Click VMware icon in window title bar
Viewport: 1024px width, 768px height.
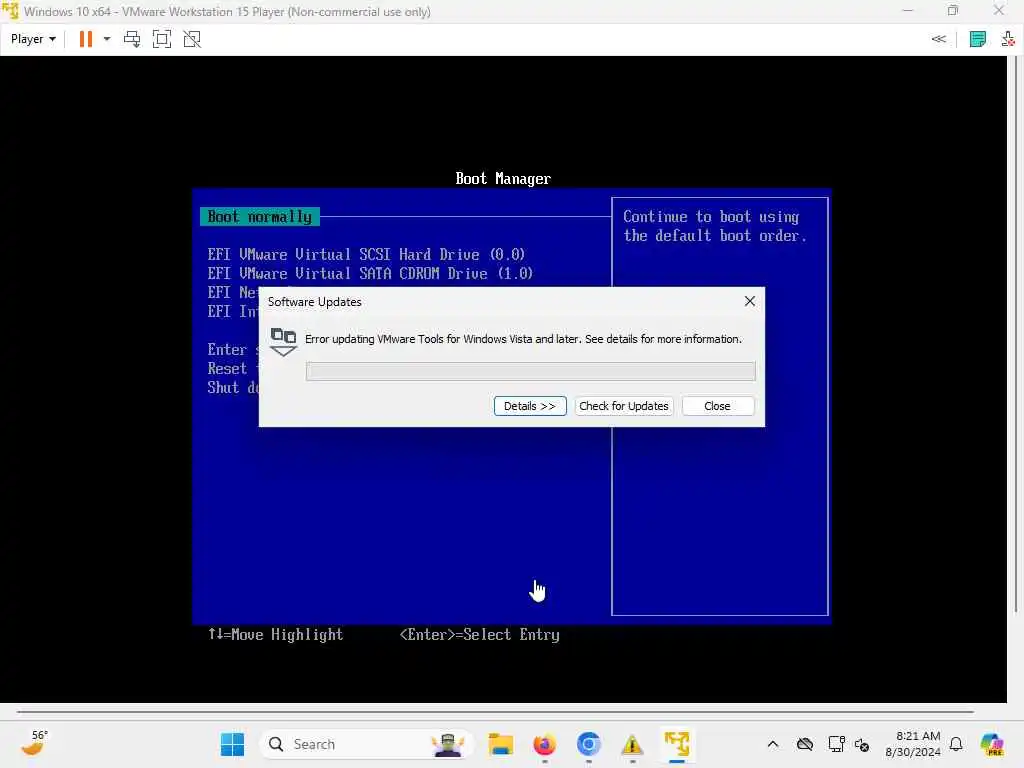coord(10,11)
